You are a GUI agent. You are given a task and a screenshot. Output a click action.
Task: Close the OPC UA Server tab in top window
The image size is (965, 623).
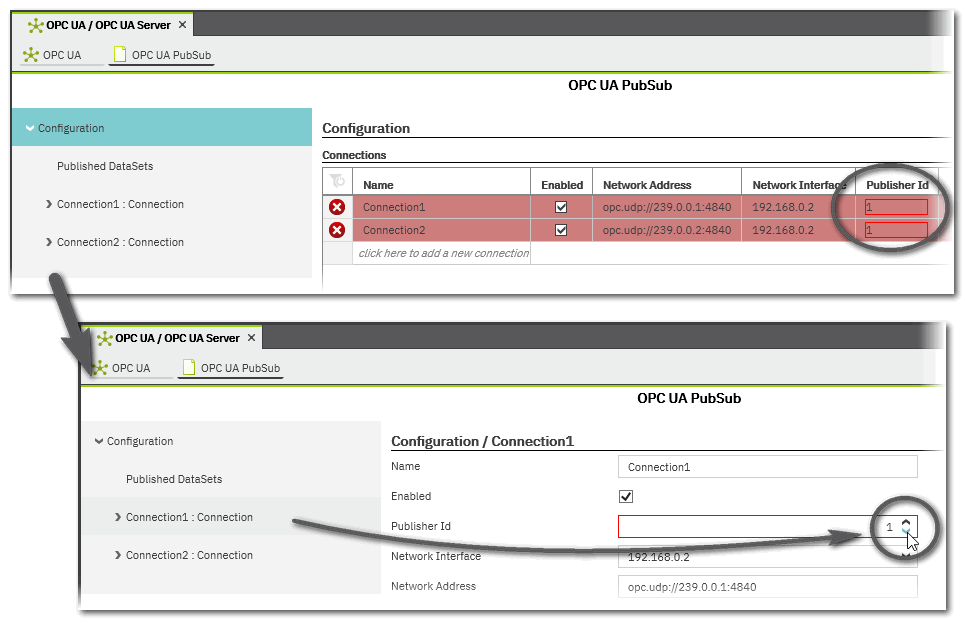pyautogui.click(x=183, y=25)
